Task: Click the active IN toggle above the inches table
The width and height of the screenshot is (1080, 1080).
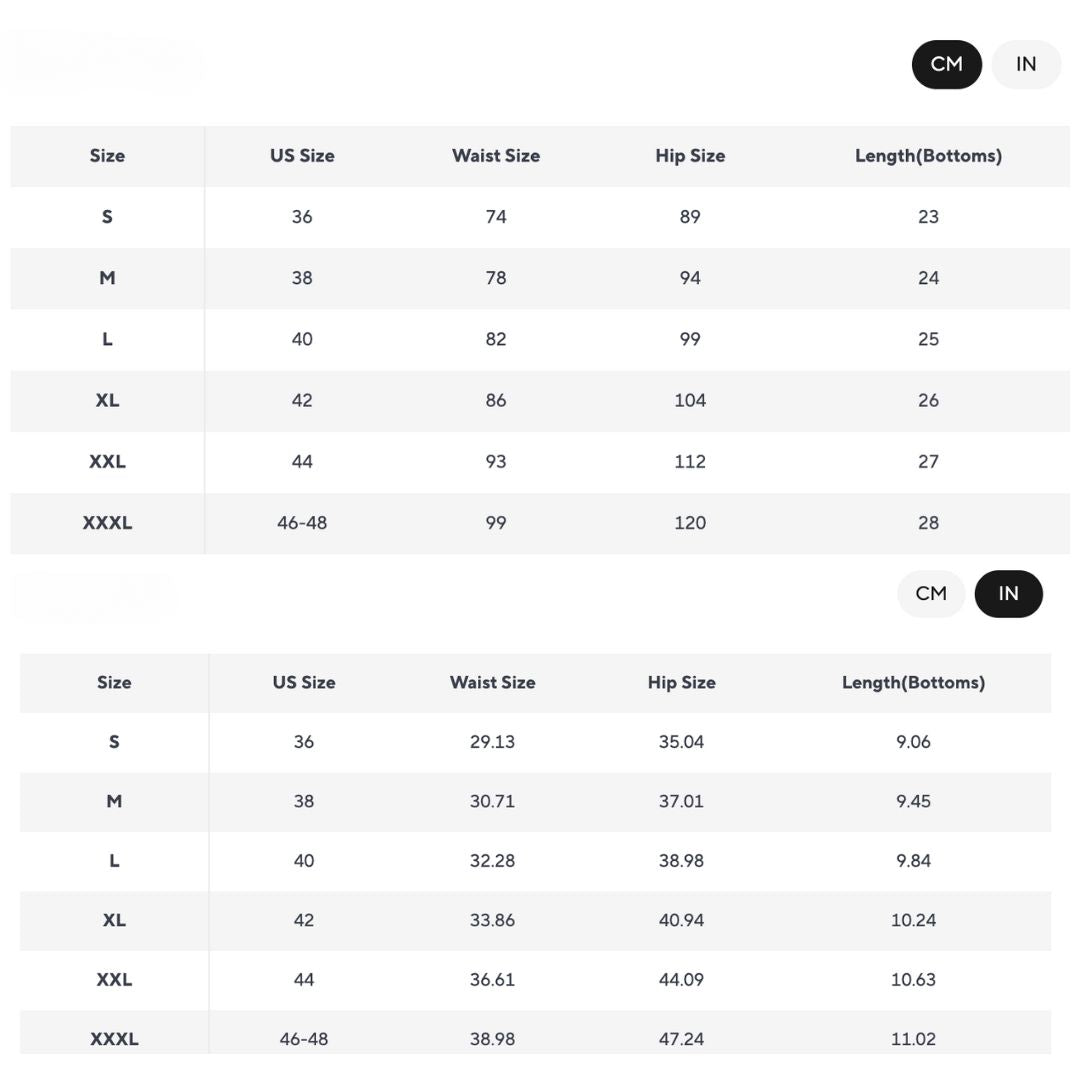Action: coord(1008,594)
